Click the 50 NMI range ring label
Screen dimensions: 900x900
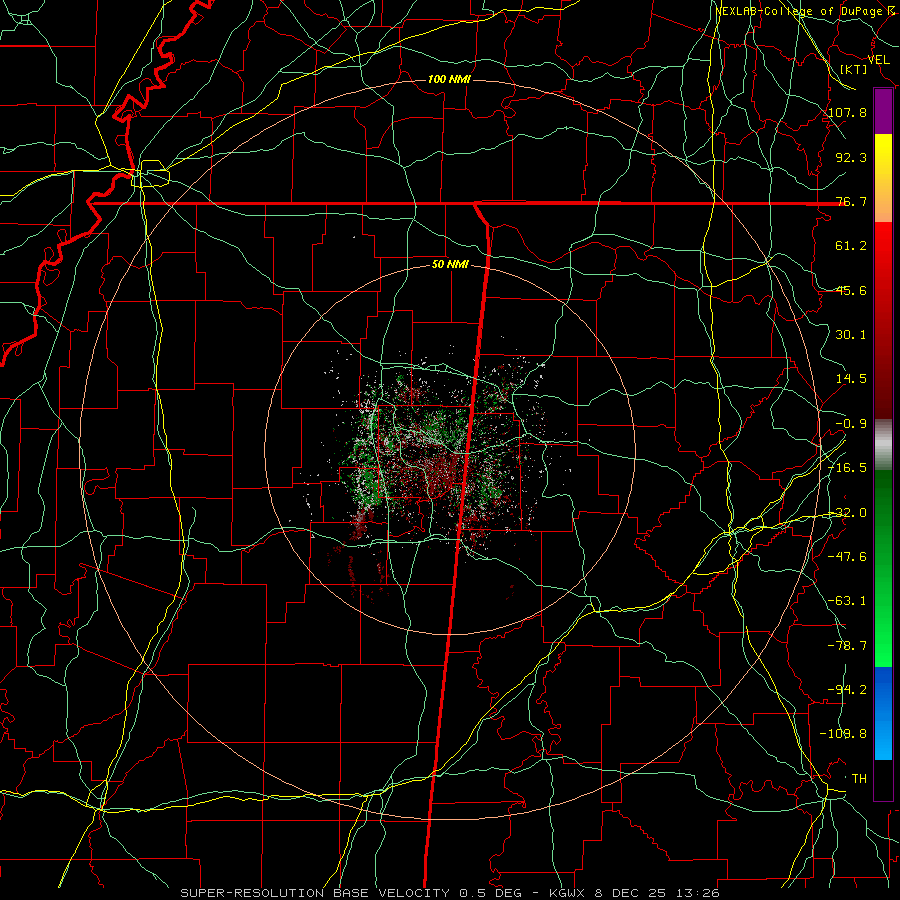450,265
